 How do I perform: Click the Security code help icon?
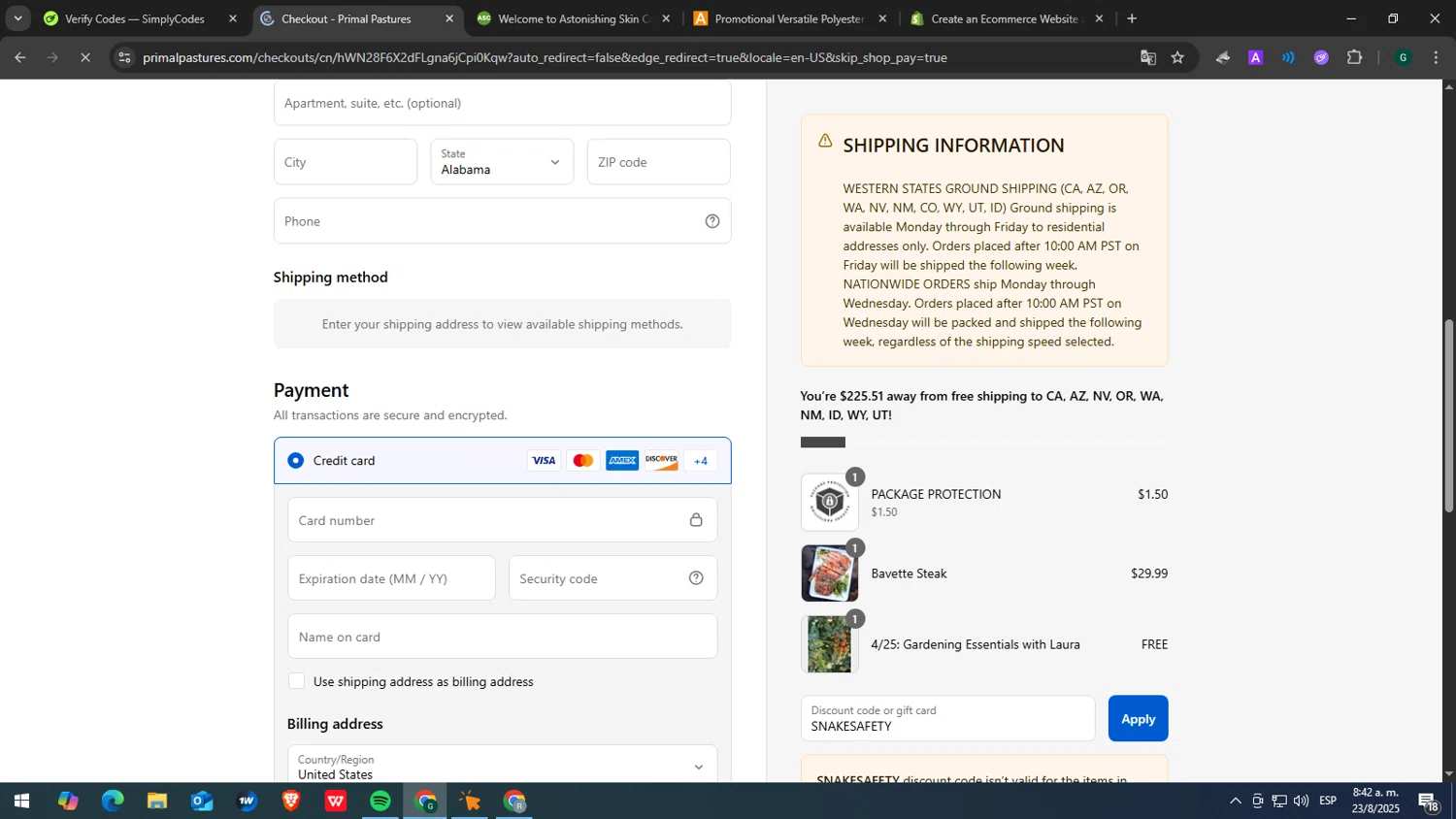tap(696, 578)
